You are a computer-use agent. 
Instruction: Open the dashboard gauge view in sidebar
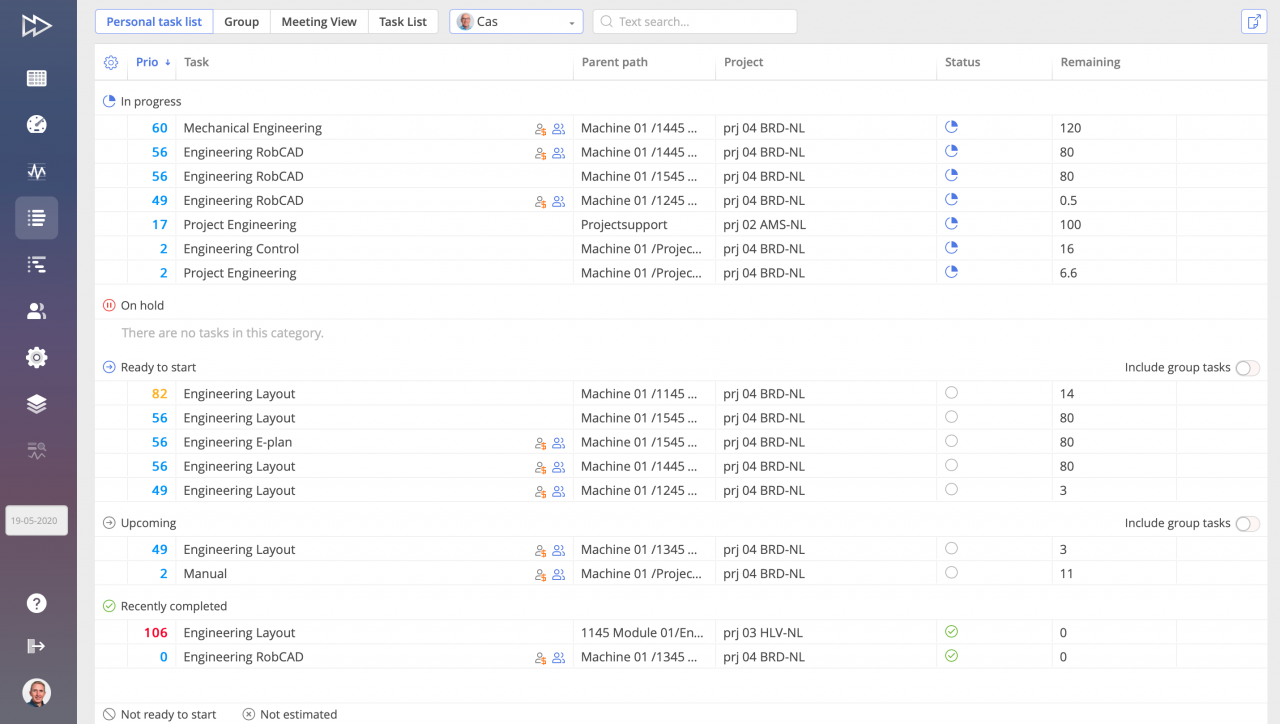(36, 124)
